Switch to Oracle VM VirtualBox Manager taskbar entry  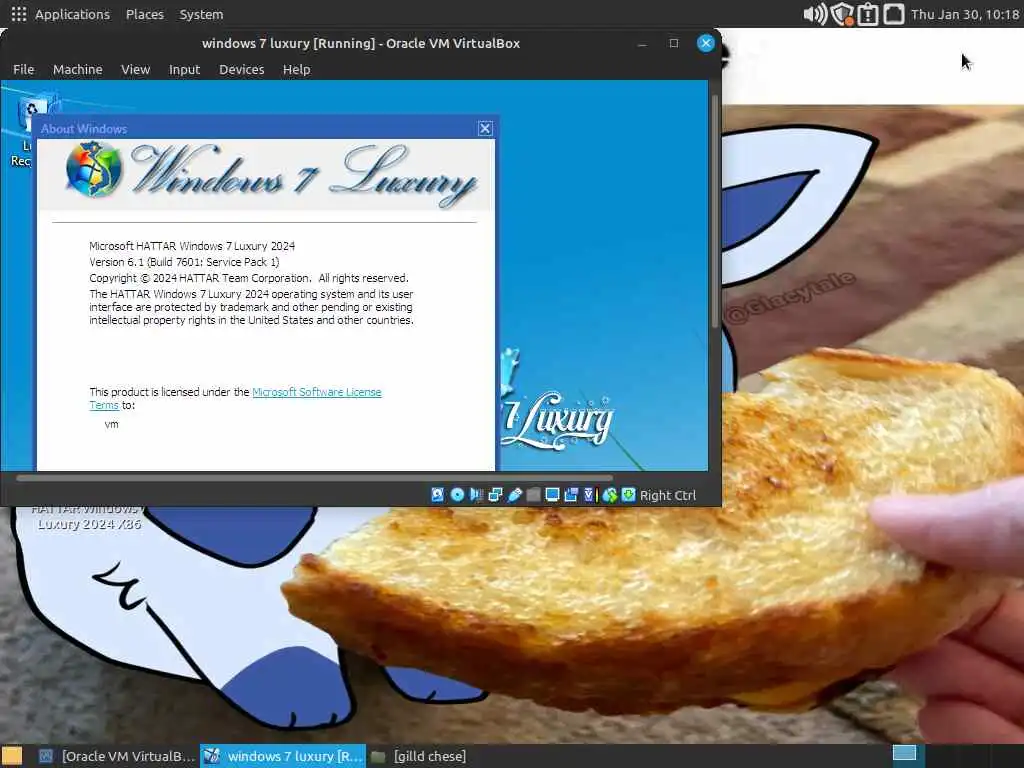point(118,756)
